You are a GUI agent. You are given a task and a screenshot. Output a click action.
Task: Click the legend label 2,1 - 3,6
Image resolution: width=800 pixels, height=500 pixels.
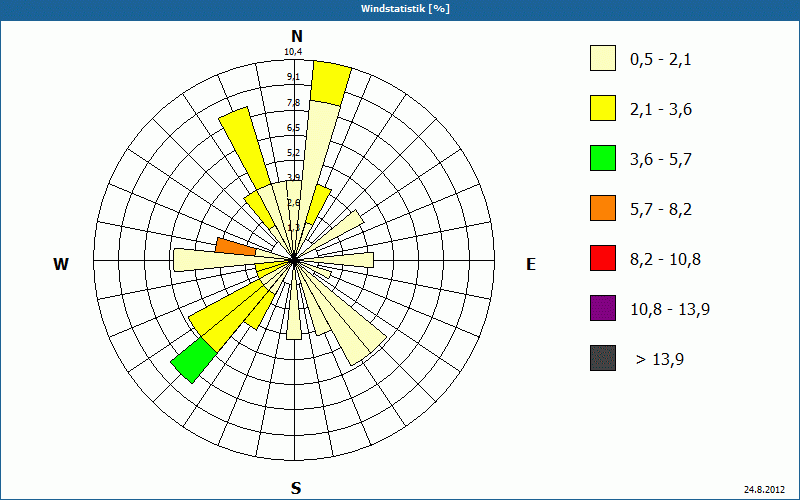[661, 110]
